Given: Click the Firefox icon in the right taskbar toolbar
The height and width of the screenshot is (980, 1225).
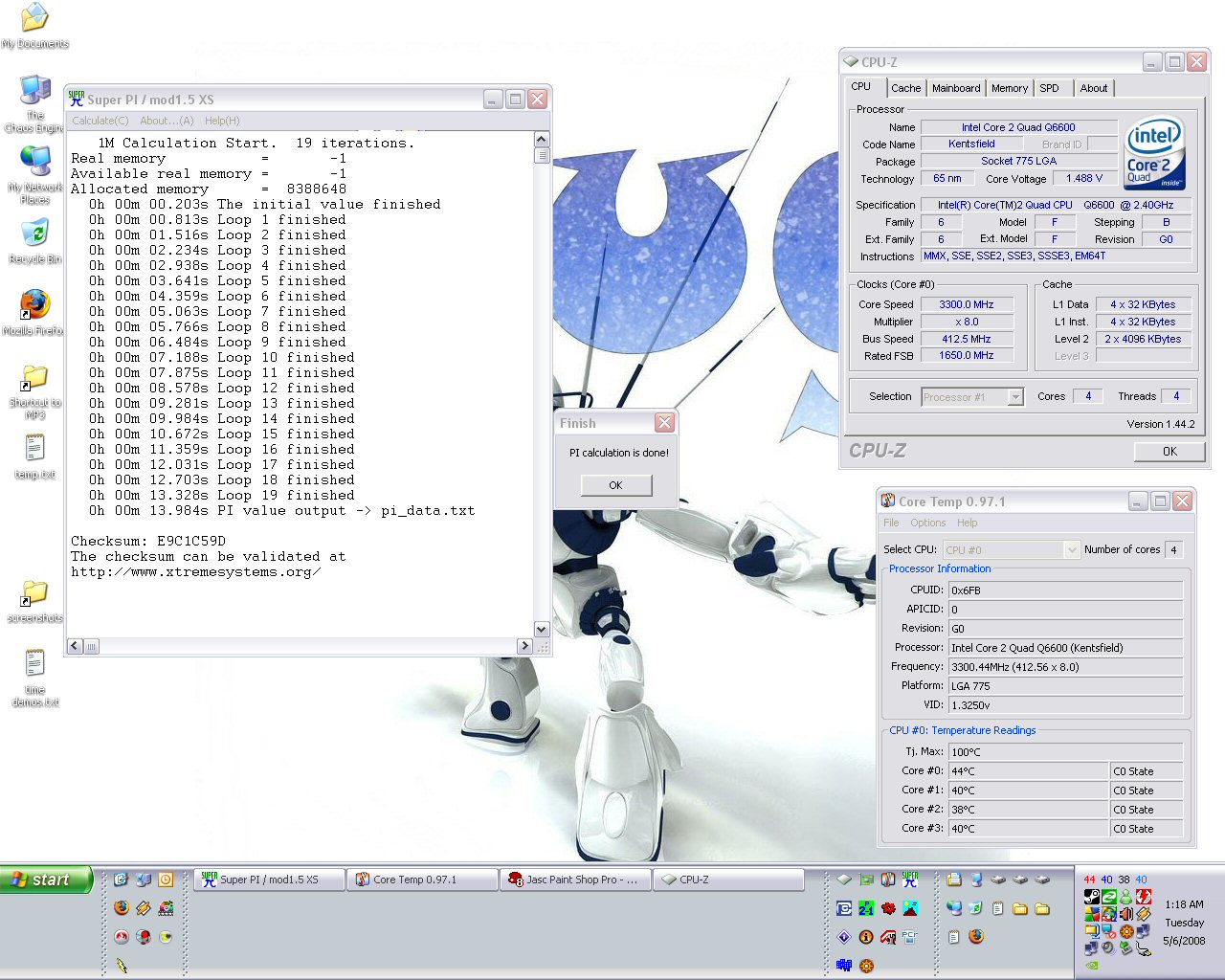Looking at the screenshot, I should click(x=976, y=937).
